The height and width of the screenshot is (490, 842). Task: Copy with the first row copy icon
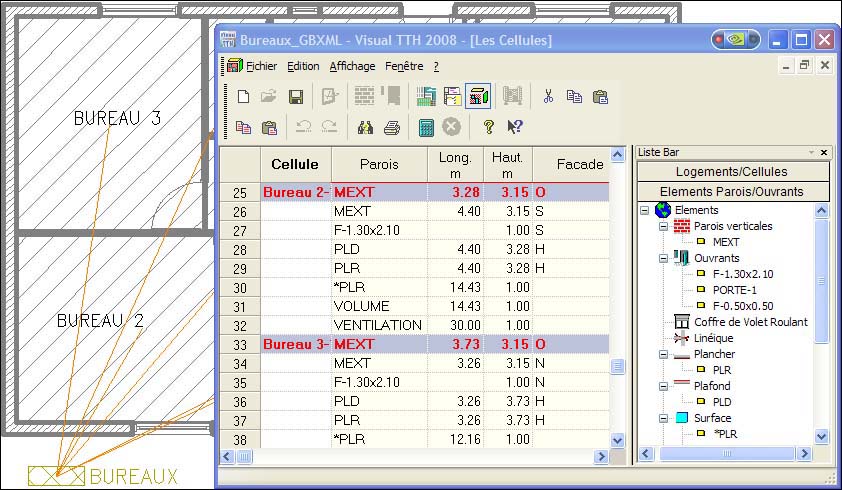574,97
